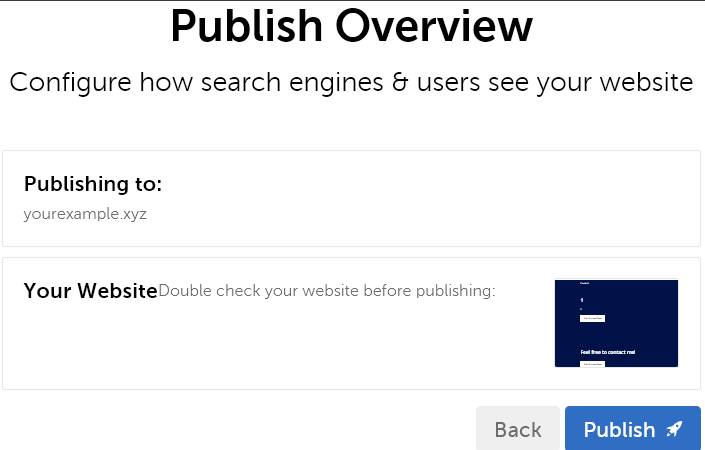705x450 pixels.
Task: Open the website preview thumbnail
Action: tap(616, 323)
